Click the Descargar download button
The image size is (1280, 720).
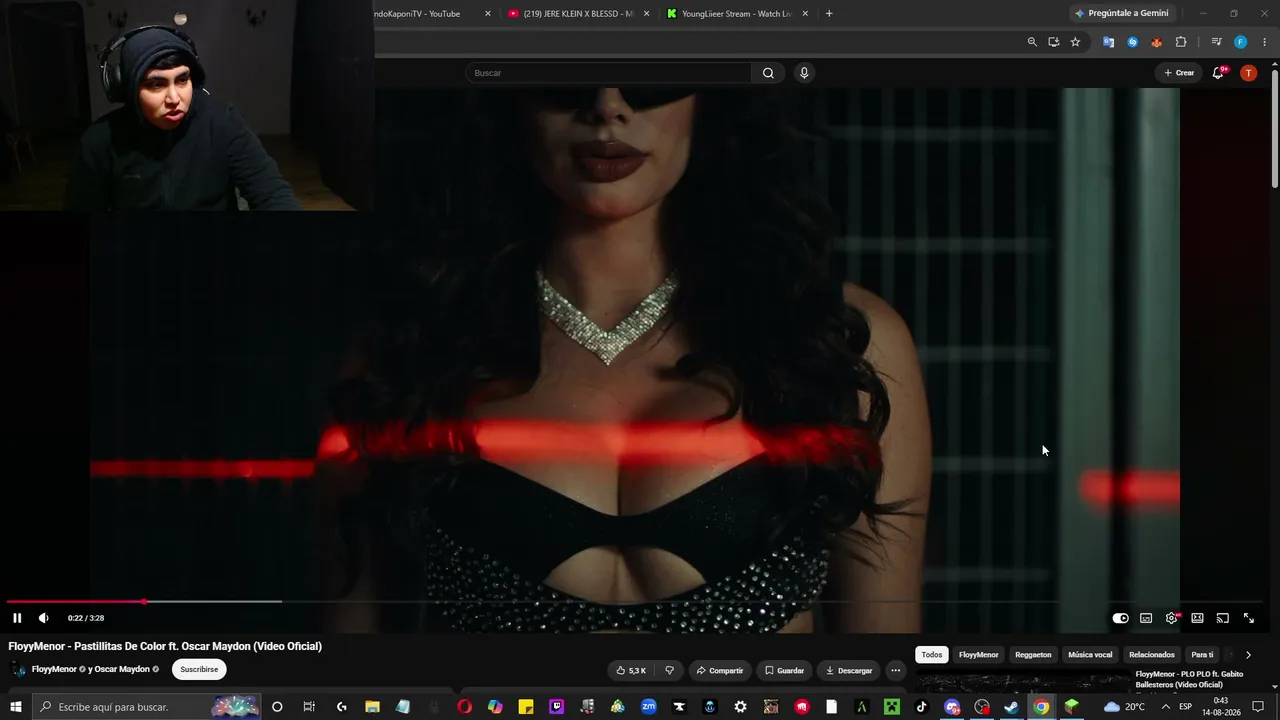click(848, 670)
